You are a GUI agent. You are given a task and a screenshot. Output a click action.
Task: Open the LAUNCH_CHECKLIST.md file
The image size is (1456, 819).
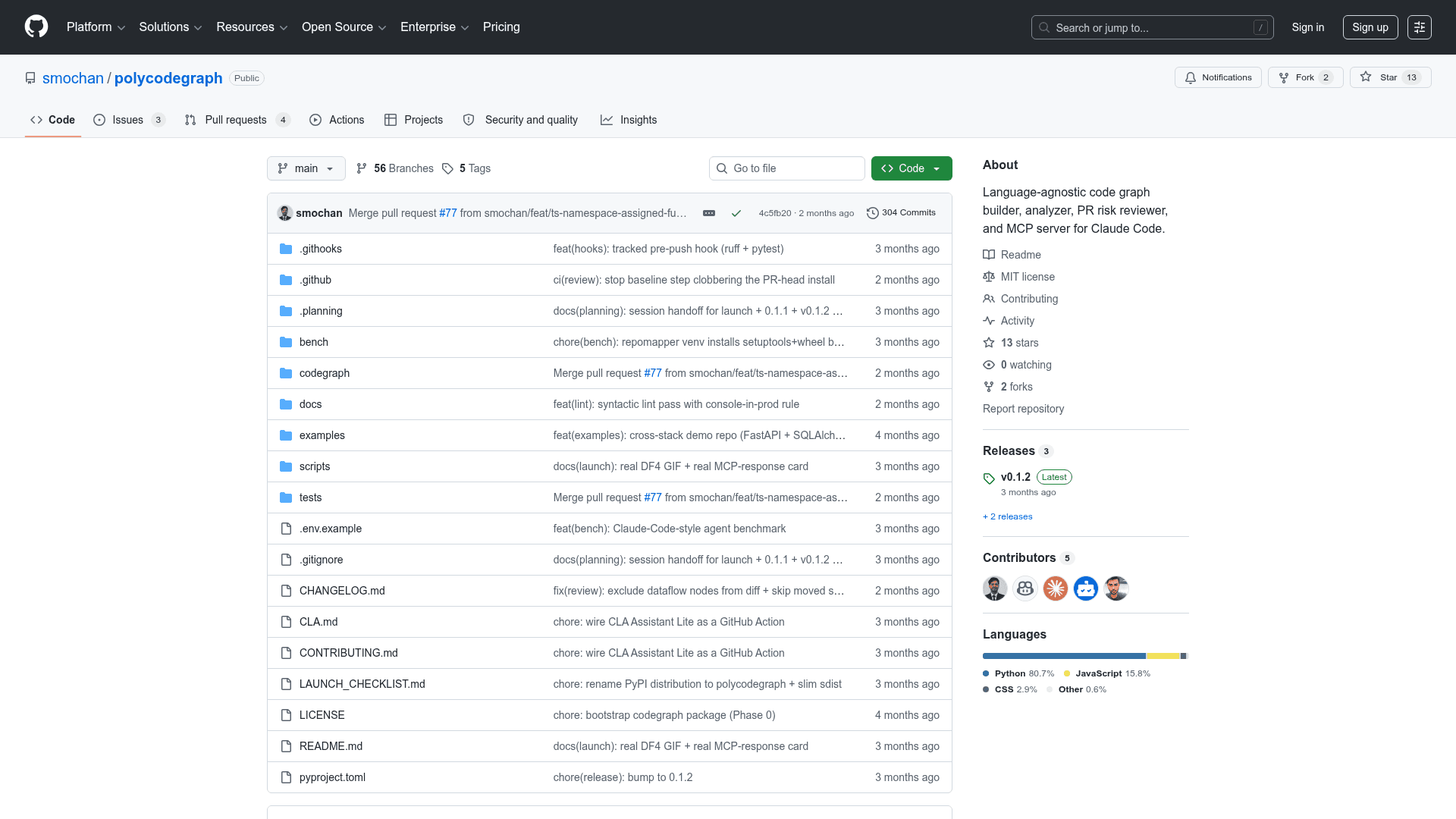point(362,684)
